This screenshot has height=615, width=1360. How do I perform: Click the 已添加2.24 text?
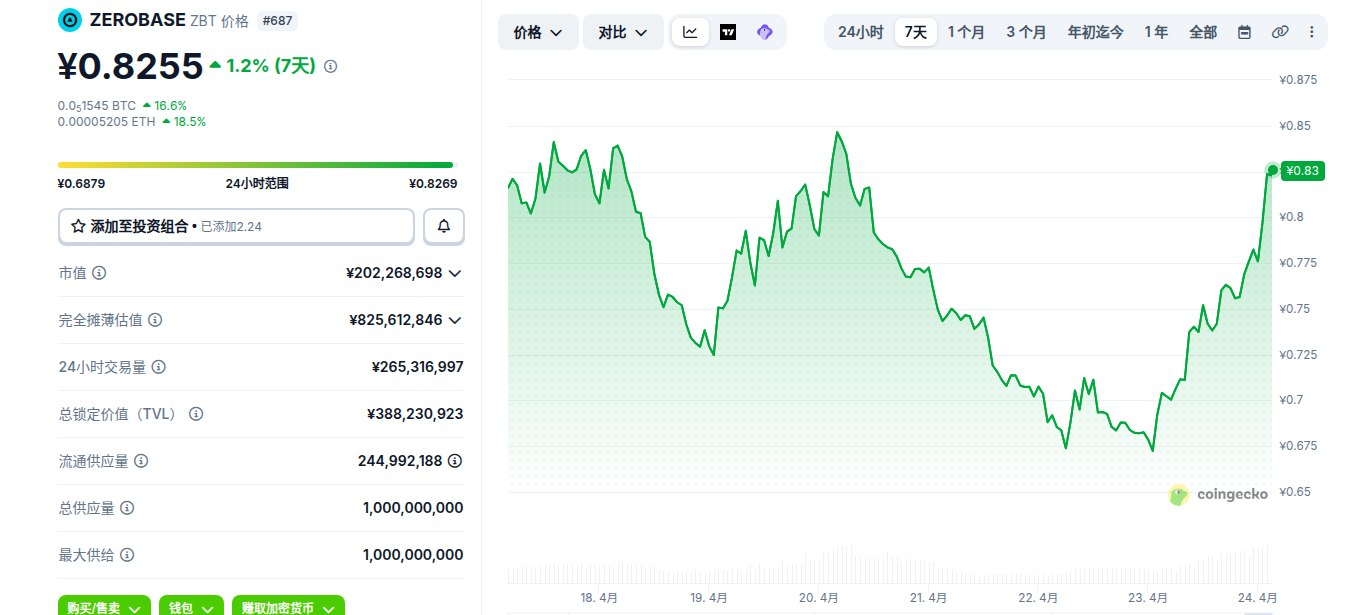(231, 227)
